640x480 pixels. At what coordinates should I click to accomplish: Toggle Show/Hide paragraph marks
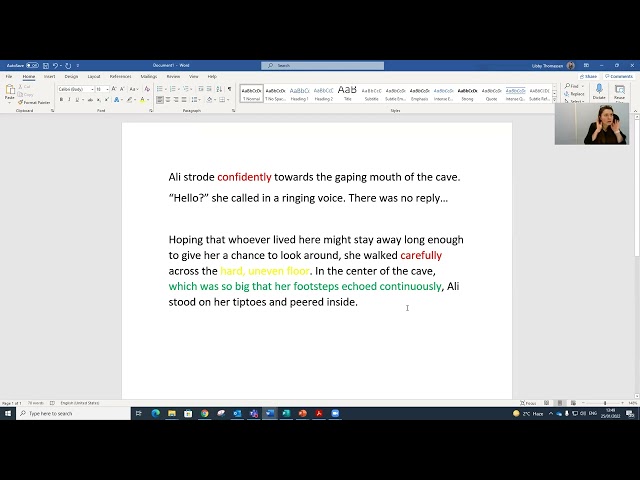point(229,89)
